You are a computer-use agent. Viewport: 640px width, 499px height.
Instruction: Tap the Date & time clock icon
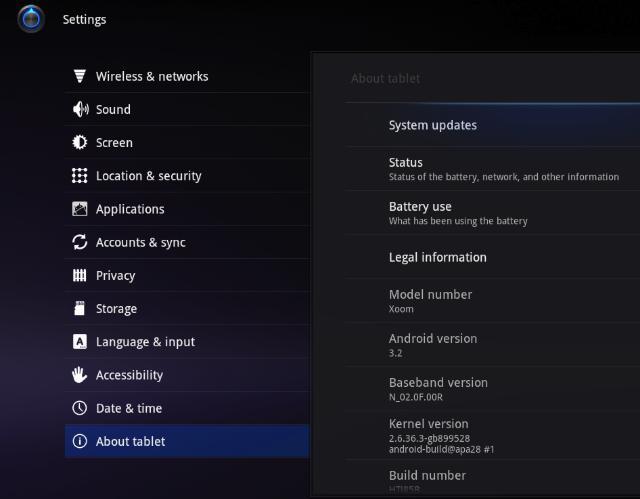[80, 408]
